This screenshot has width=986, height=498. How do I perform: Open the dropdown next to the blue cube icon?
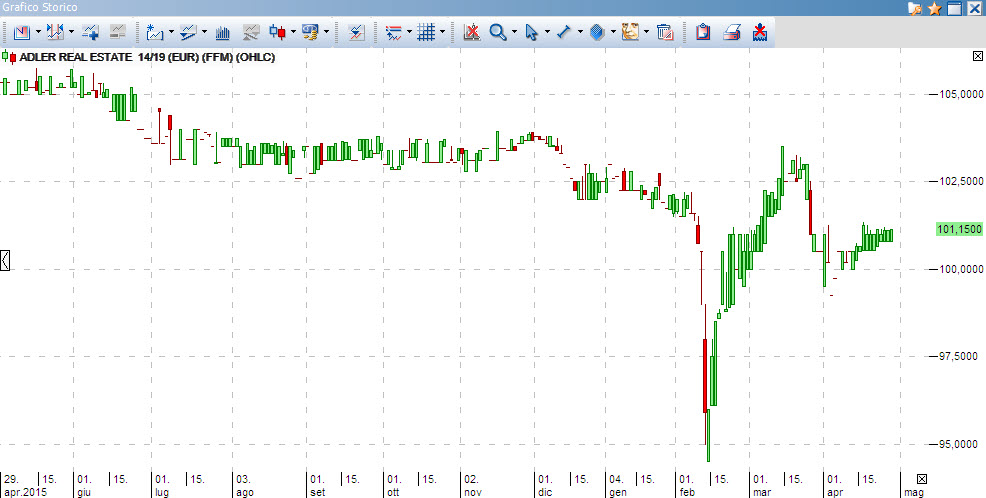pos(614,32)
